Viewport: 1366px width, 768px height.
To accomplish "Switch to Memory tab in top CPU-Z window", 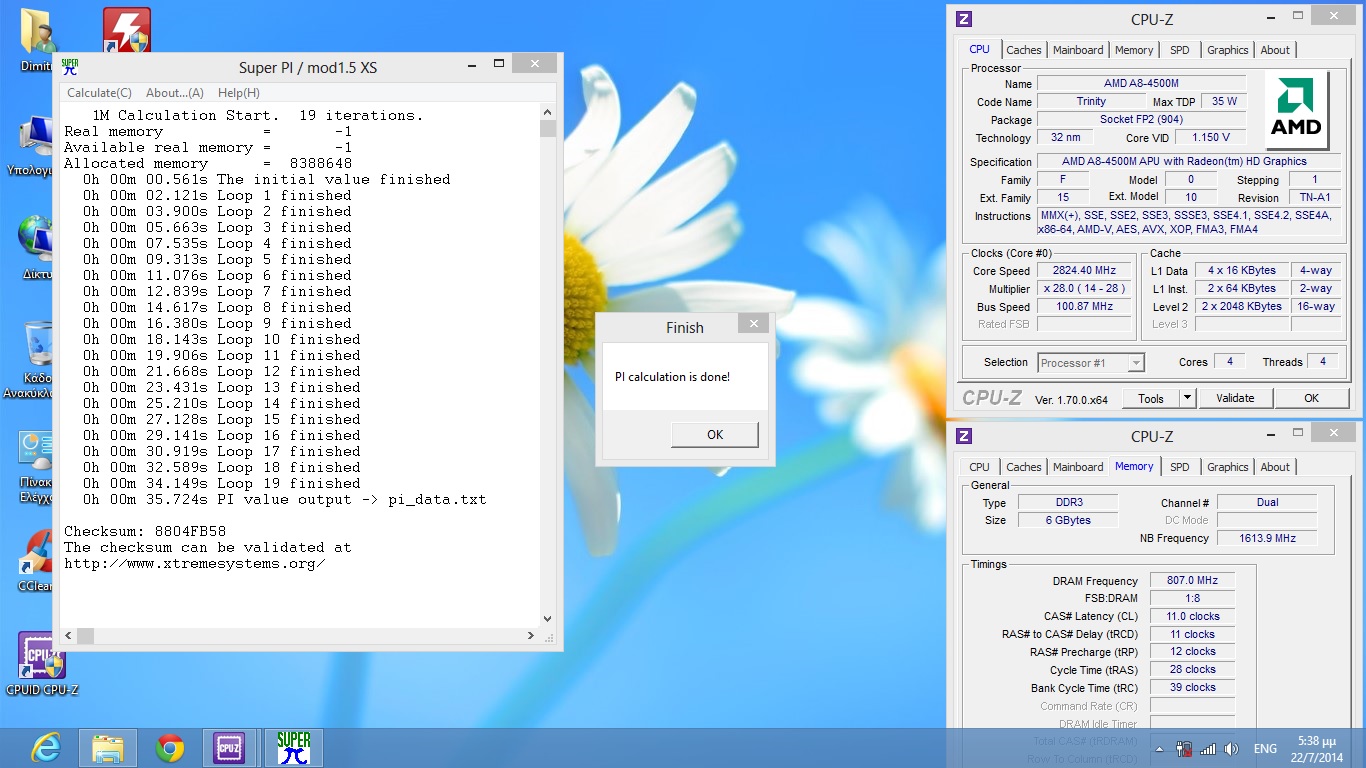I will click(x=1134, y=50).
